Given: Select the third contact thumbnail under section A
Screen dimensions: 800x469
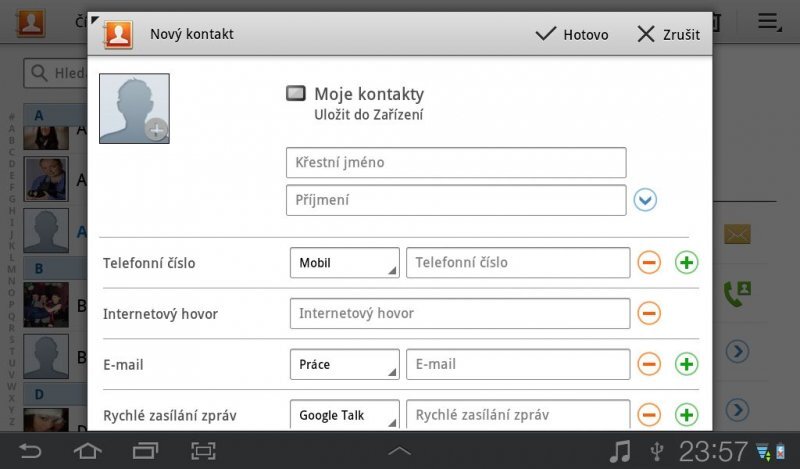Looking at the screenshot, I should tap(46, 230).
